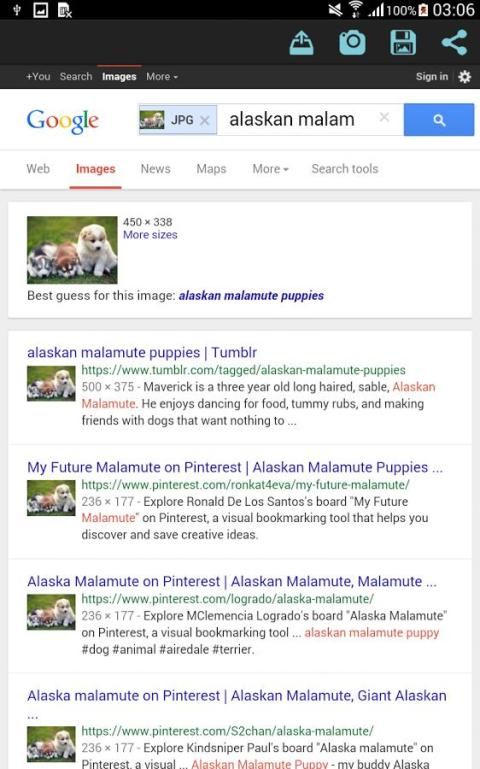The height and width of the screenshot is (769, 480).
Task: Tap the save floppy disk icon
Action: pyautogui.click(x=403, y=43)
